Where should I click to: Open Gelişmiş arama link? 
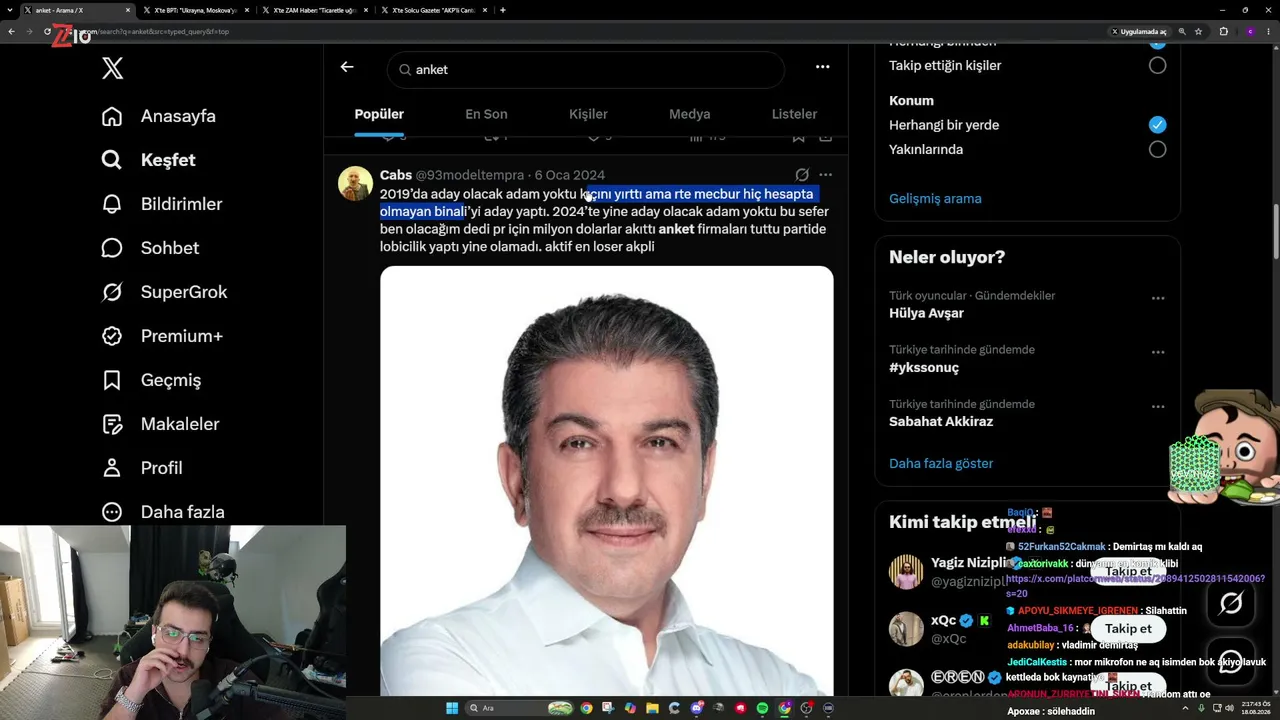pos(935,198)
